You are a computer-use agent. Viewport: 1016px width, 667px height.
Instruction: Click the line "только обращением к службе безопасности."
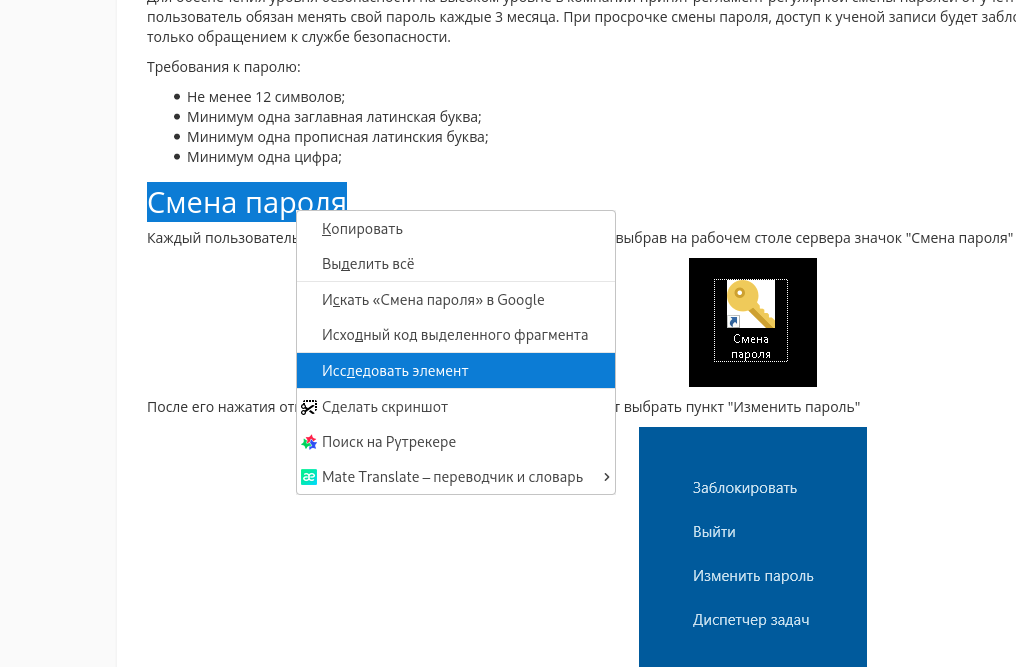299,37
